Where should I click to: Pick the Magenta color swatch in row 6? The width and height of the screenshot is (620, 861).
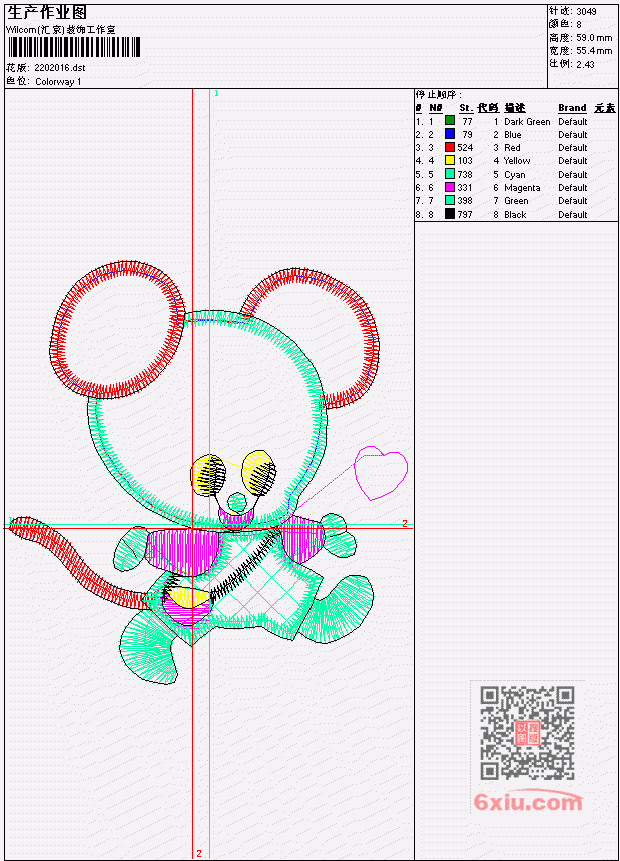(x=450, y=187)
